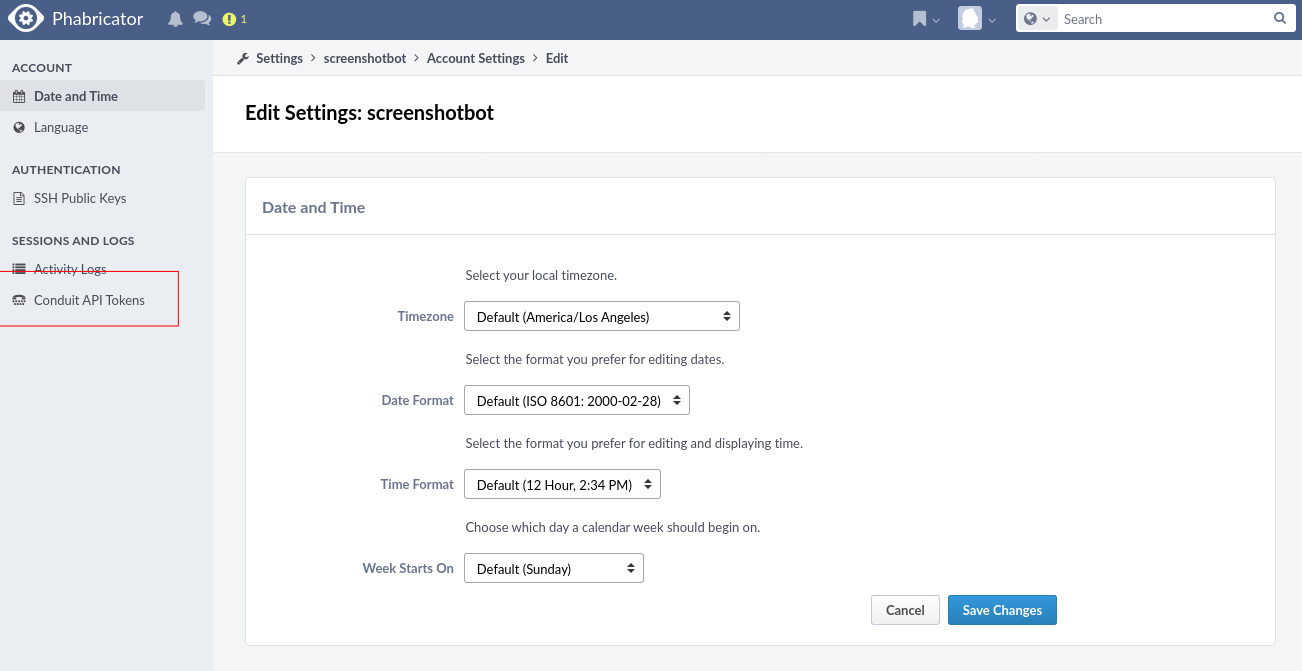Go to Activity Logs

click(x=70, y=270)
